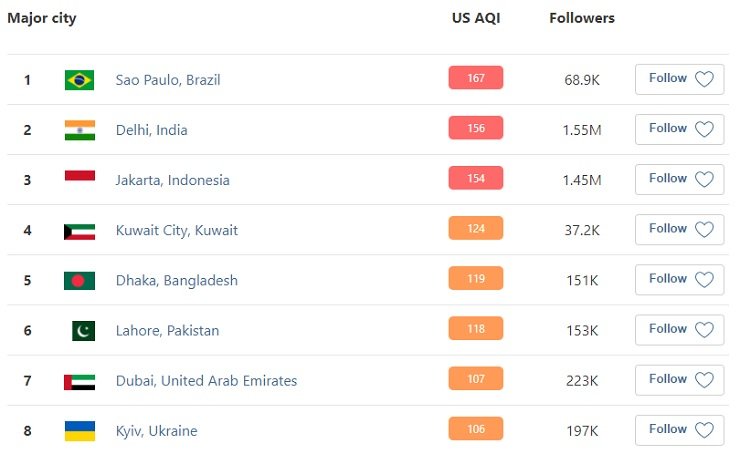This screenshot has height=454, width=740.
Task: Toggle Follow for Jakarta, Indonesia
Action: (679, 179)
